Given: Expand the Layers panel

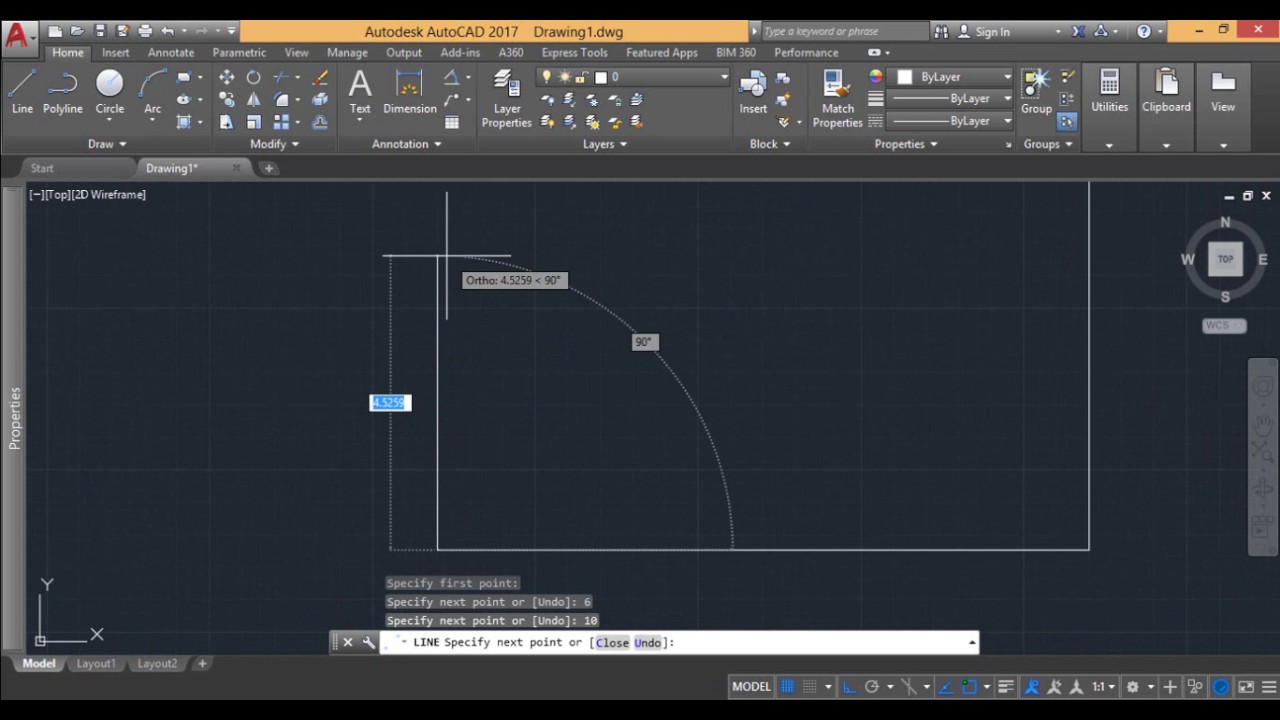Looking at the screenshot, I should pyautogui.click(x=605, y=144).
